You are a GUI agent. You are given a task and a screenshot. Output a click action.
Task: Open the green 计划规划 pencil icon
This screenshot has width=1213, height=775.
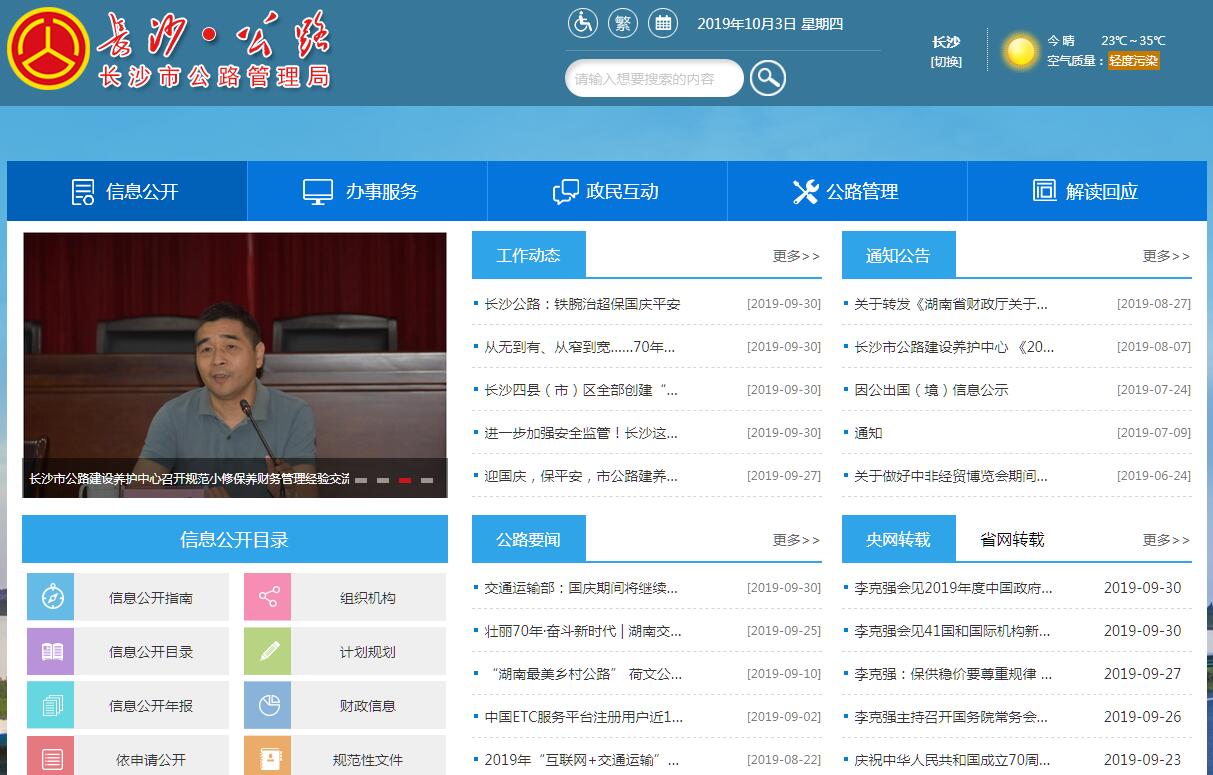[x=268, y=651]
